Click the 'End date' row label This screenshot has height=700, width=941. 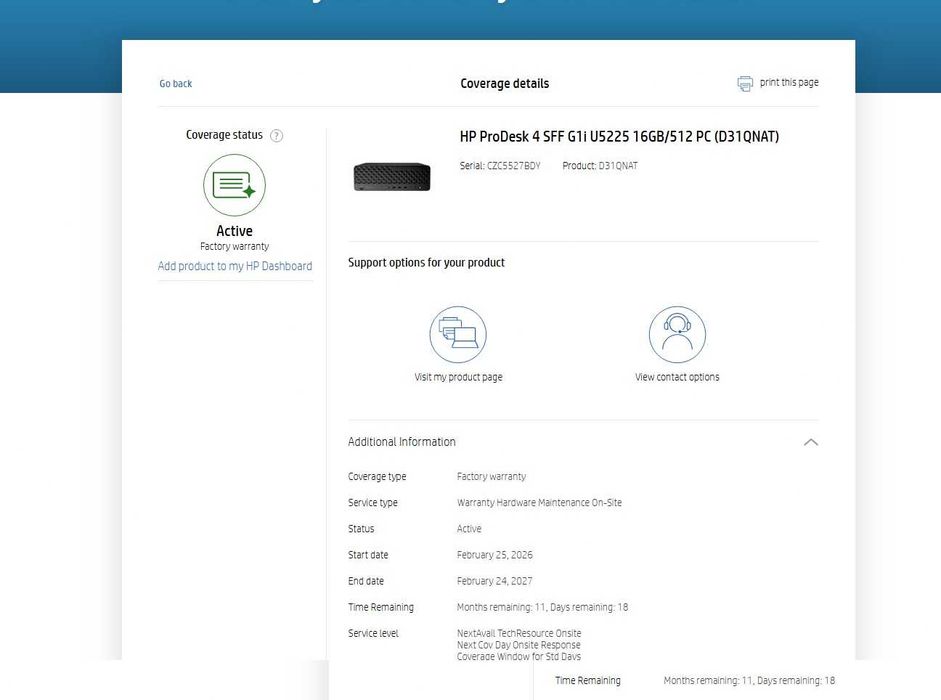coord(365,581)
